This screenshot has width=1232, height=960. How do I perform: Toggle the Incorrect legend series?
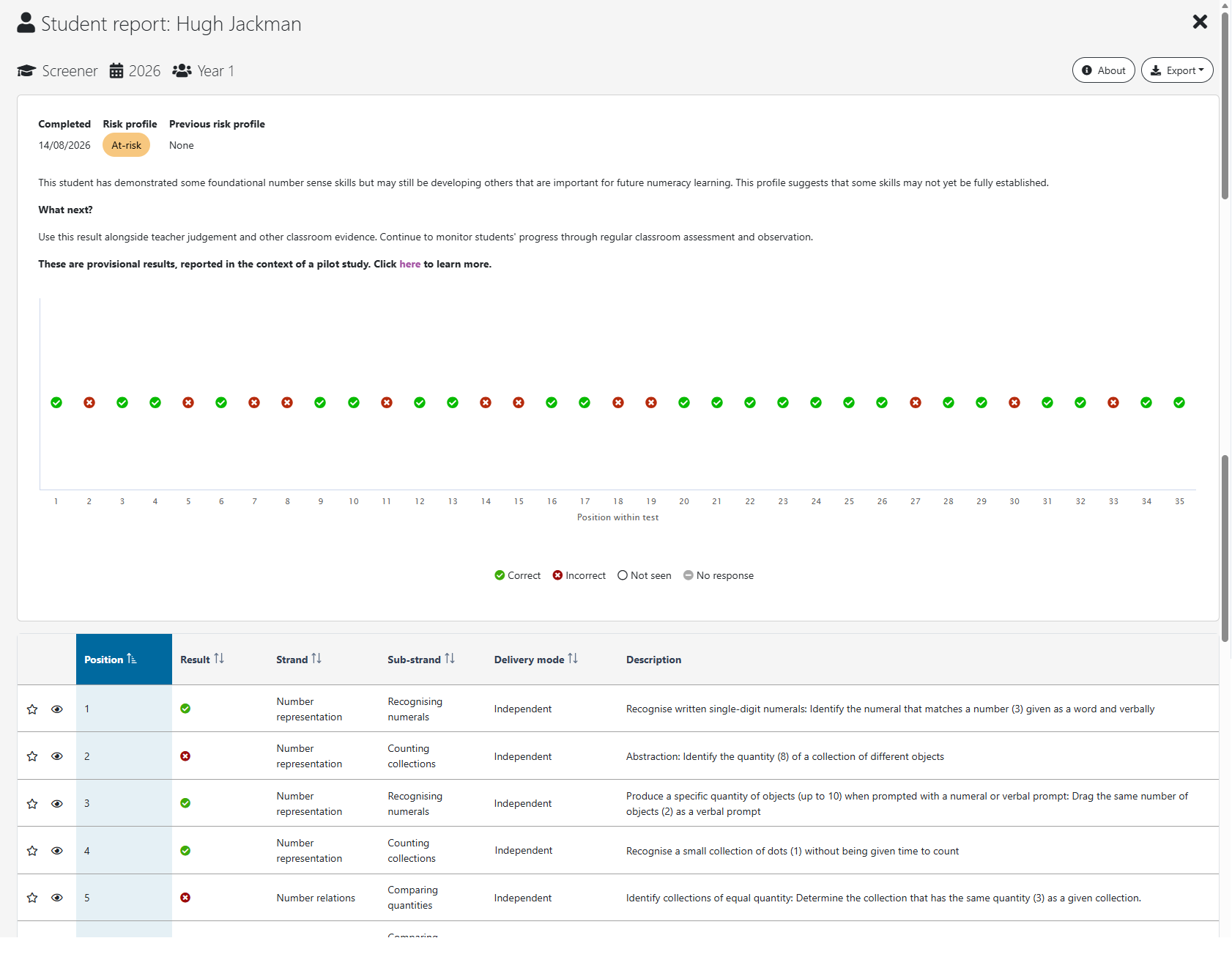point(579,575)
